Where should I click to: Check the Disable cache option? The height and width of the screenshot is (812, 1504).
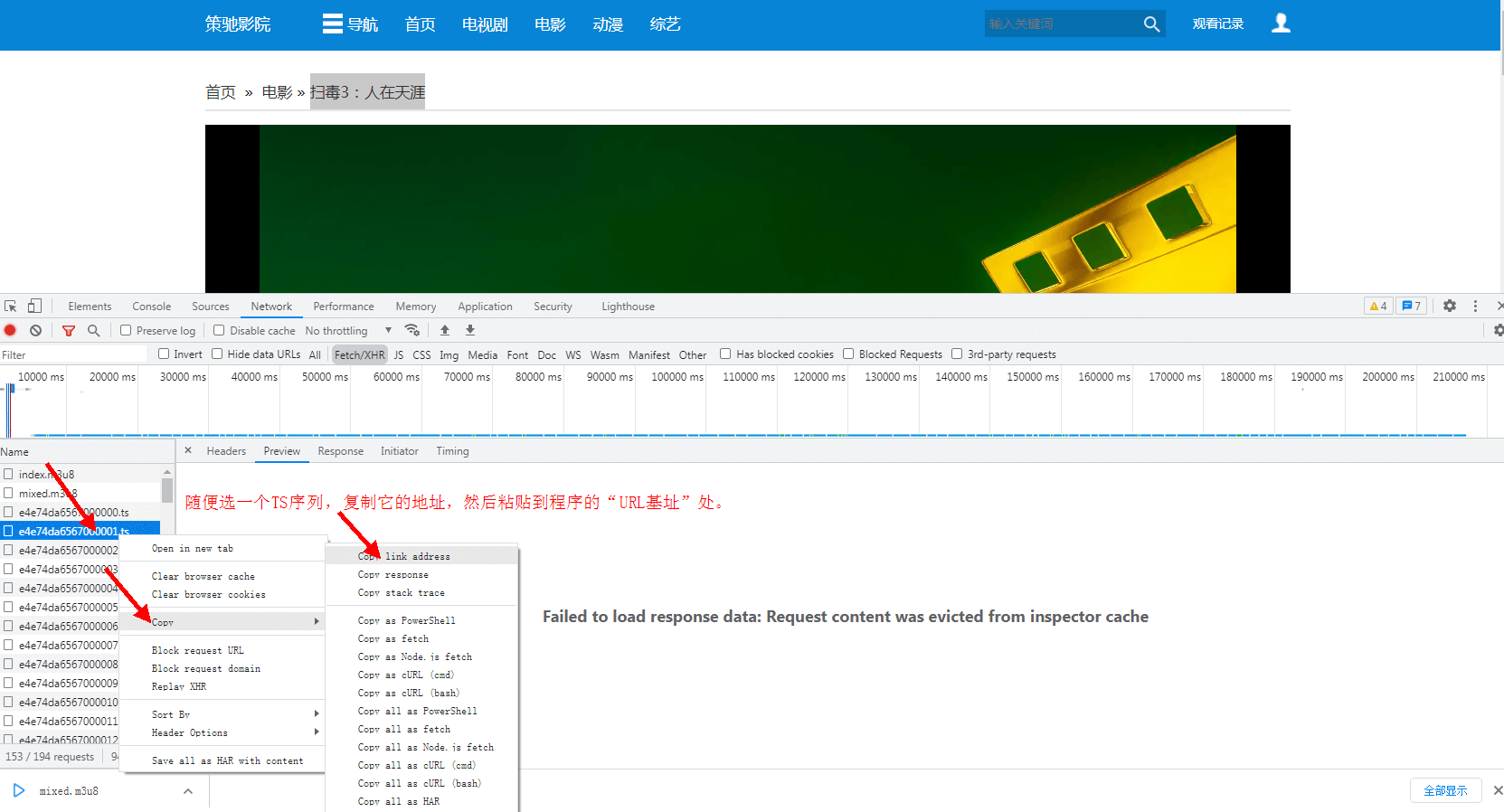(219, 331)
